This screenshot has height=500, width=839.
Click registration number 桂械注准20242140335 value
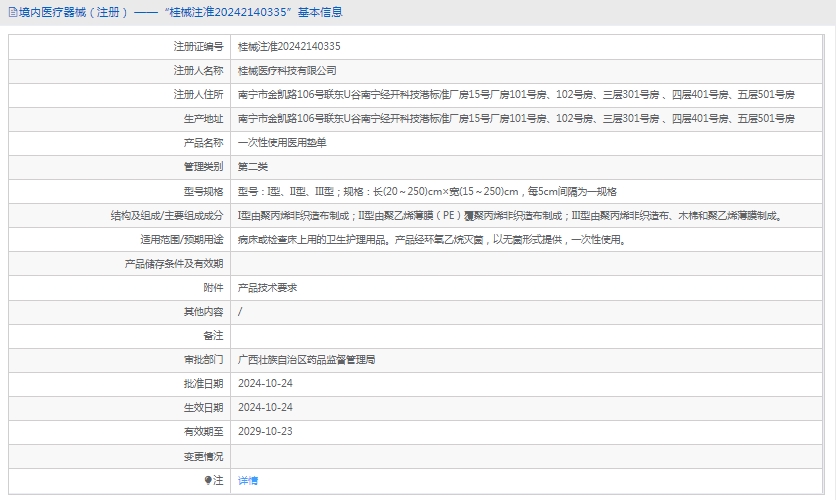(x=289, y=47)
